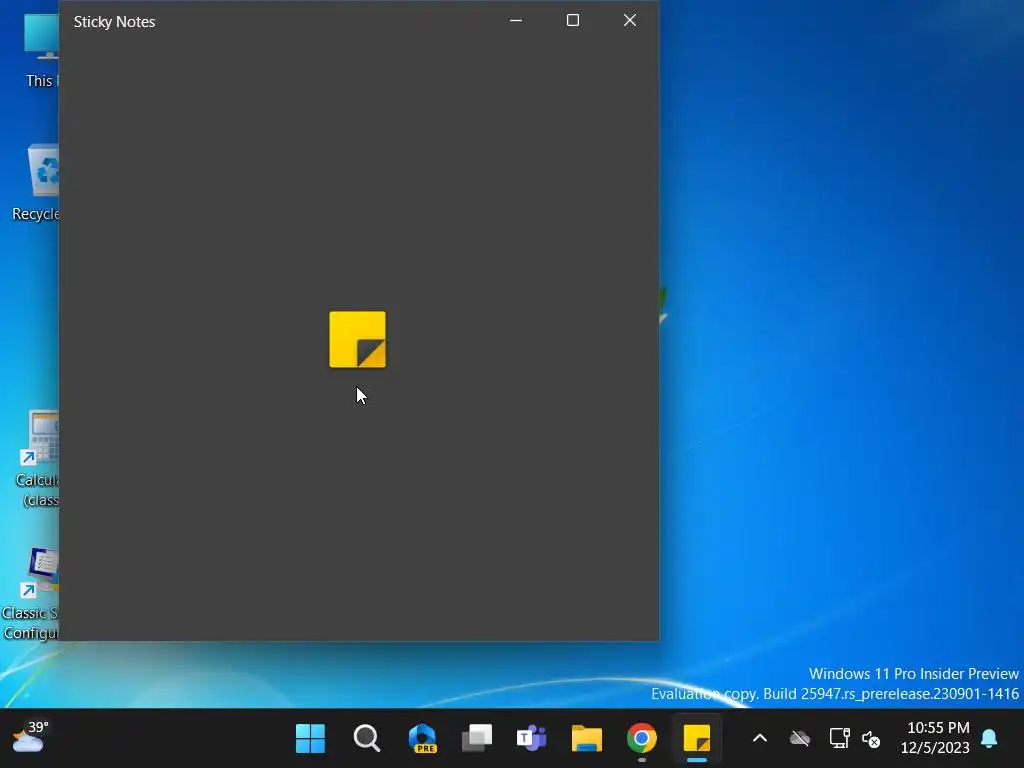
Task: Open taskbar Search
Action: 366,739
